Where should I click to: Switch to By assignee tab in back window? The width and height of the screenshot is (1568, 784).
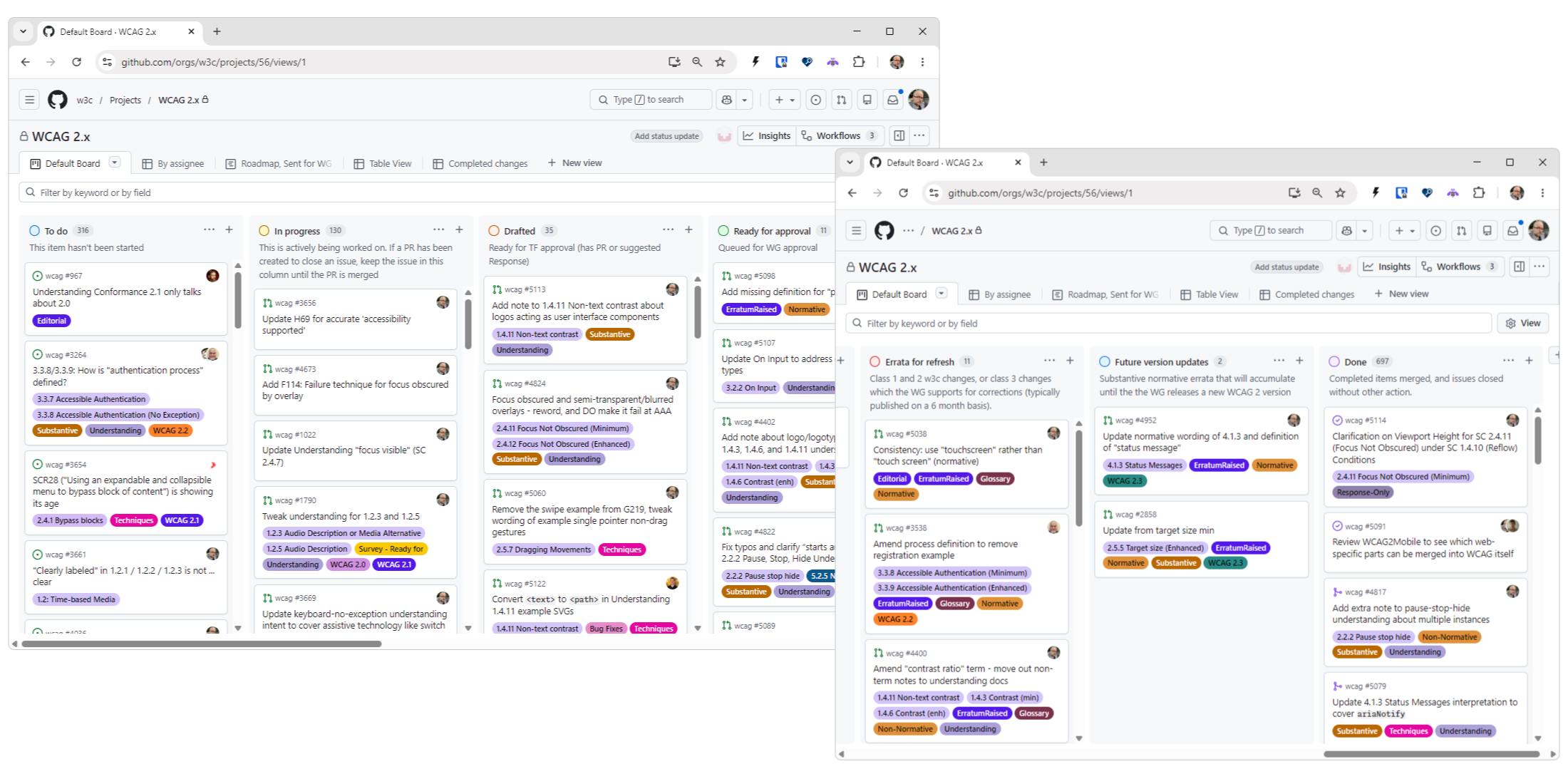coord(173,164)
